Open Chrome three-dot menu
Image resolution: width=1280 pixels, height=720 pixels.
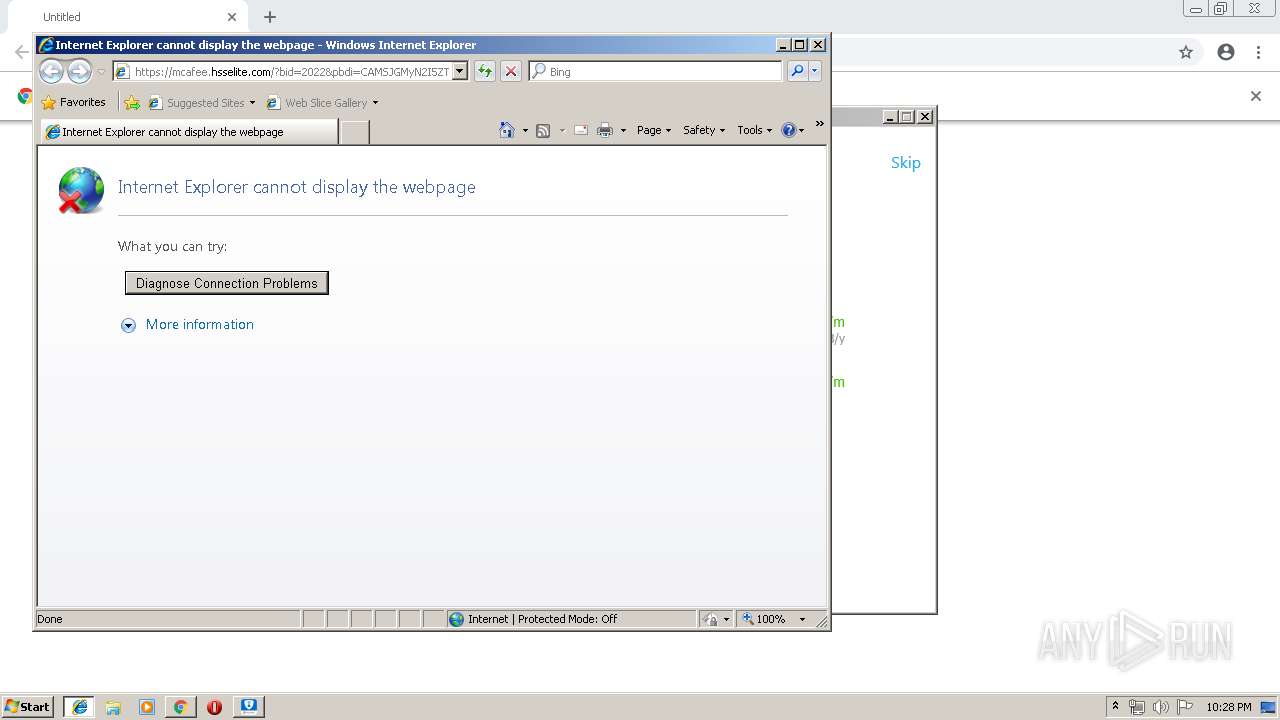coord(1259,52)
